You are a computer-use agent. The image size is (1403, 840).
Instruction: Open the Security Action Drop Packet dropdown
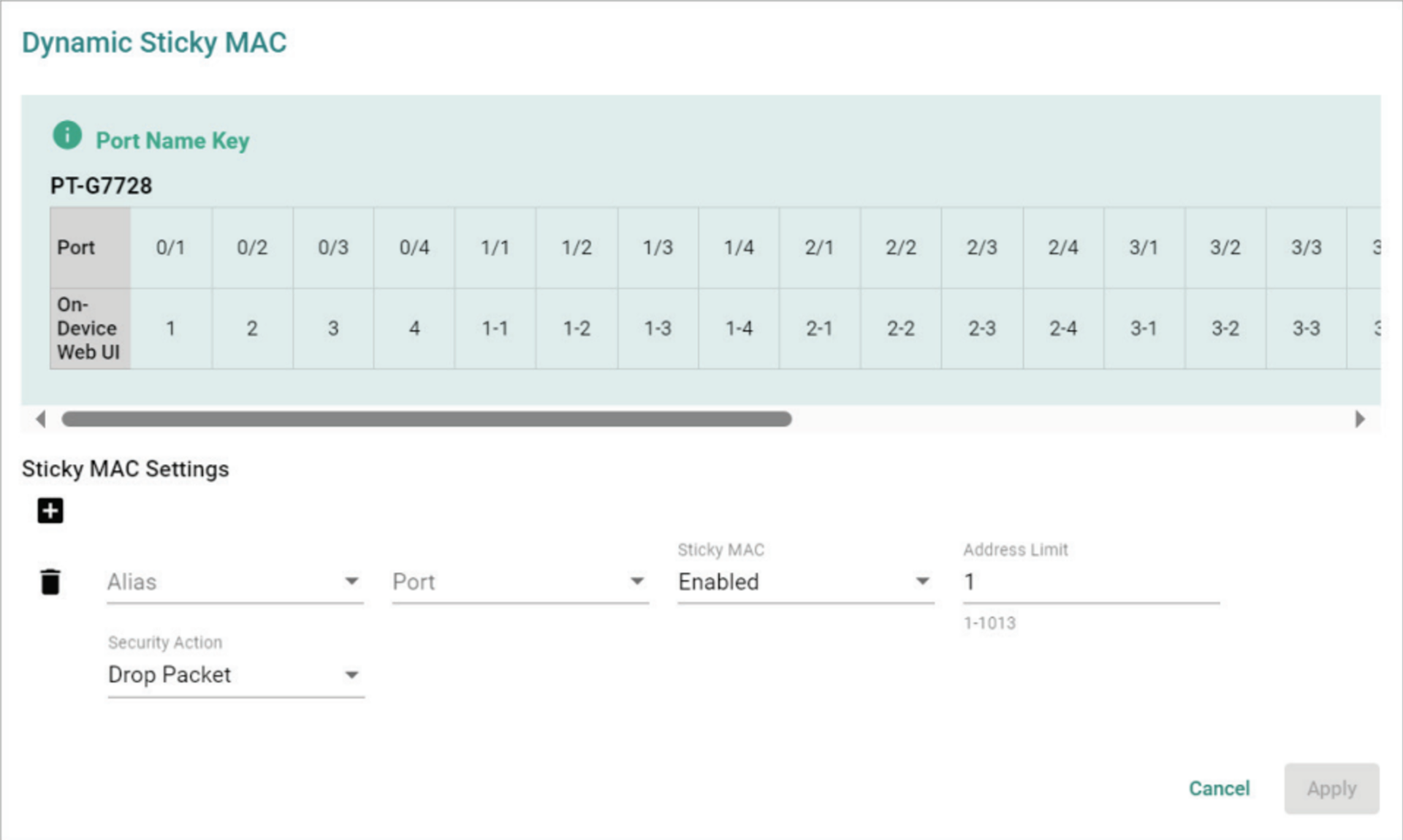[236, 674]
